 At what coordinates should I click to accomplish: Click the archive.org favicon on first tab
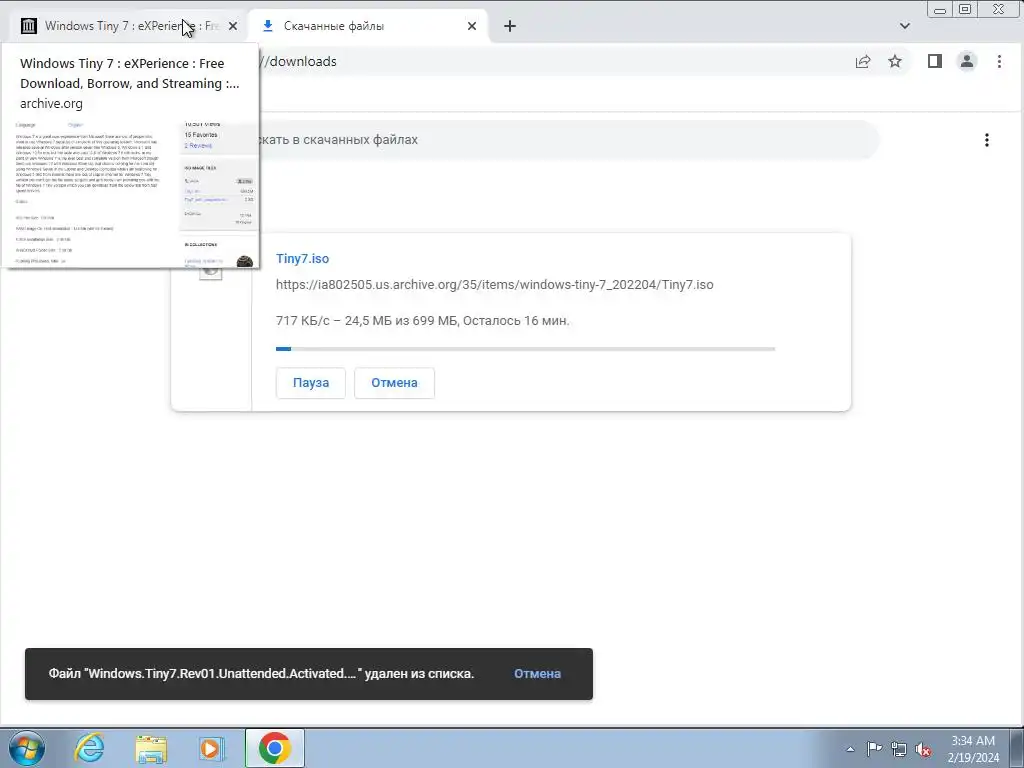29,26
